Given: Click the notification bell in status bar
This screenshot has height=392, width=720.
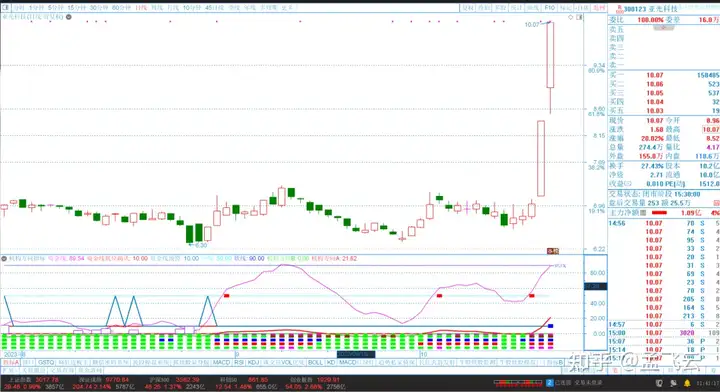Looking at the screenshot, I should (687, 383).
